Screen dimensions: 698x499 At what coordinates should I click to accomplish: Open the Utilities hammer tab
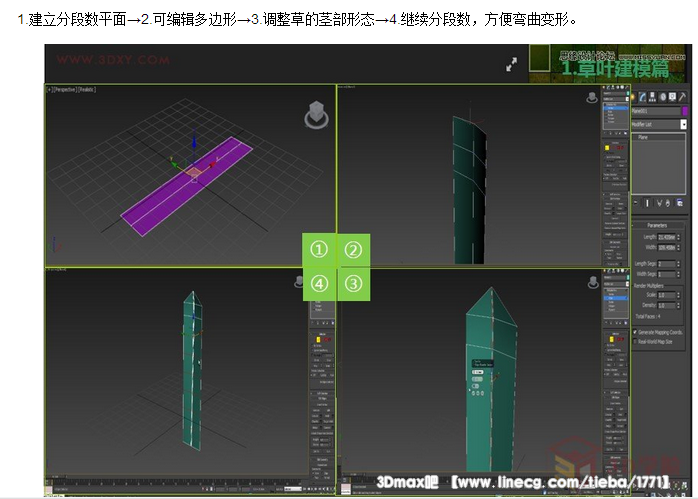pos(682,97)
